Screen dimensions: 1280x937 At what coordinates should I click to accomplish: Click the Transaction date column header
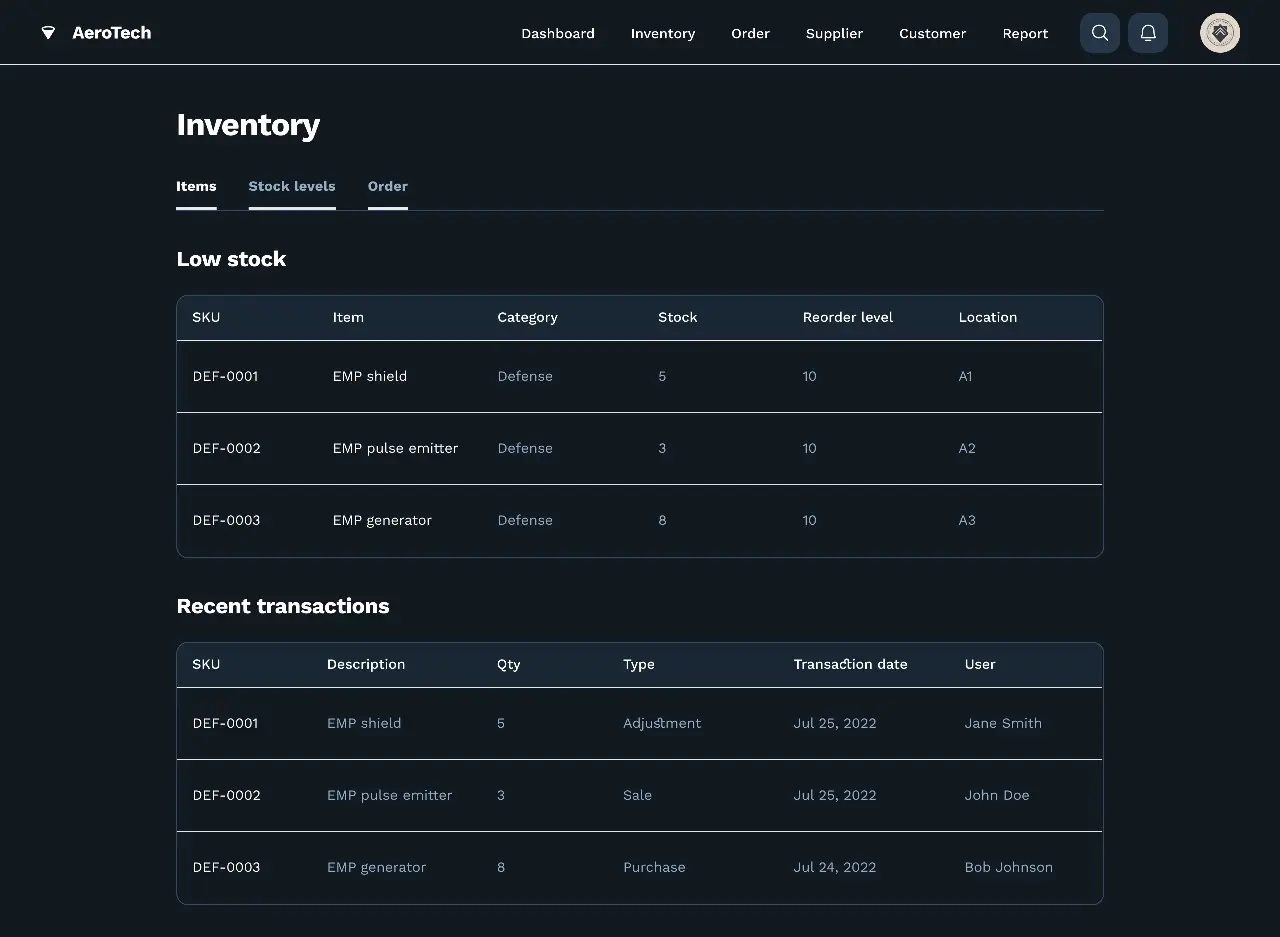850,664
